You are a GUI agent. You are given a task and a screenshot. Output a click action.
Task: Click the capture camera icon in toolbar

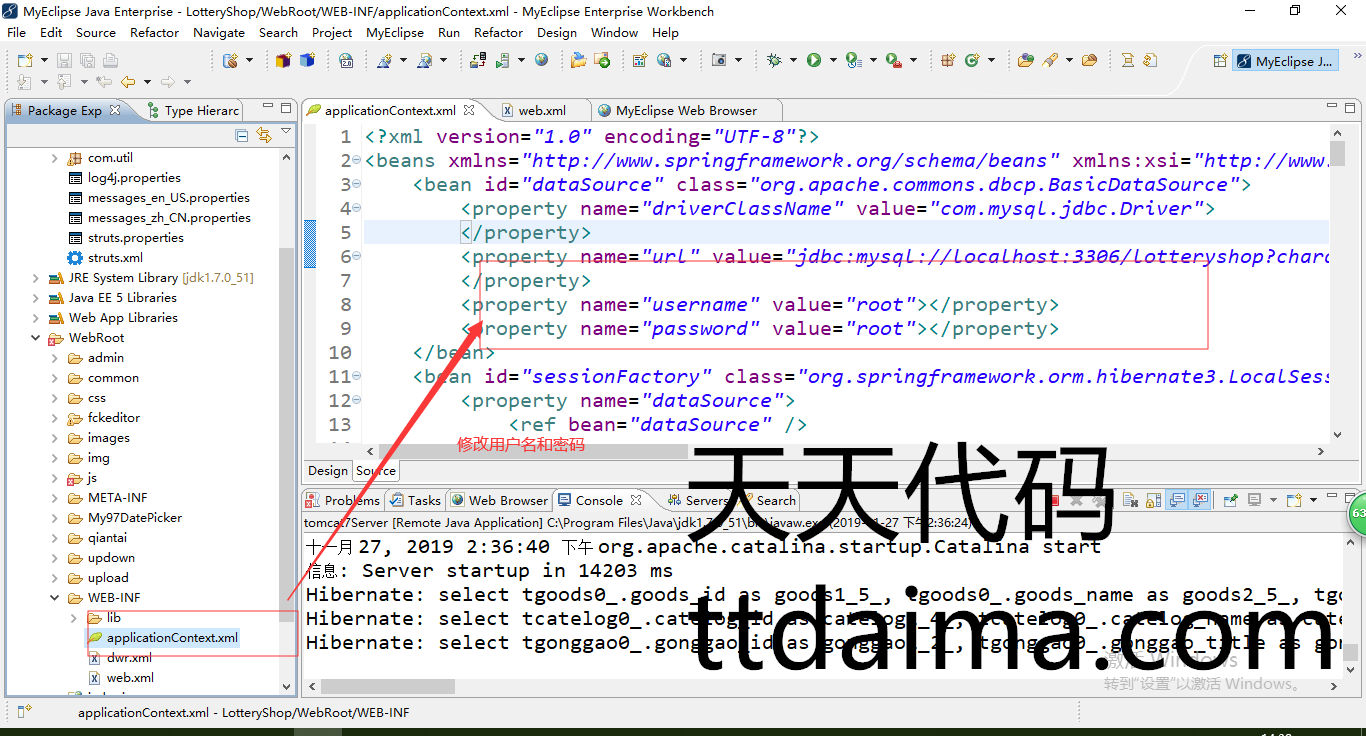click(x=719, y=60)
